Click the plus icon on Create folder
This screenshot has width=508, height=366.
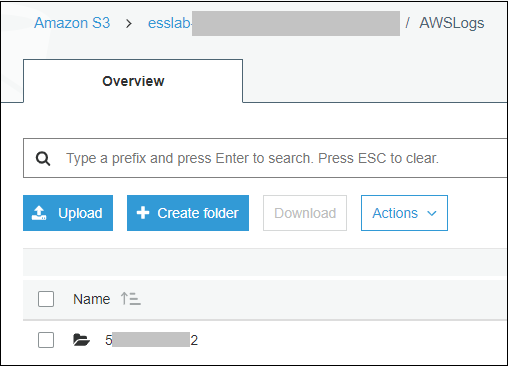coord(143,213)
